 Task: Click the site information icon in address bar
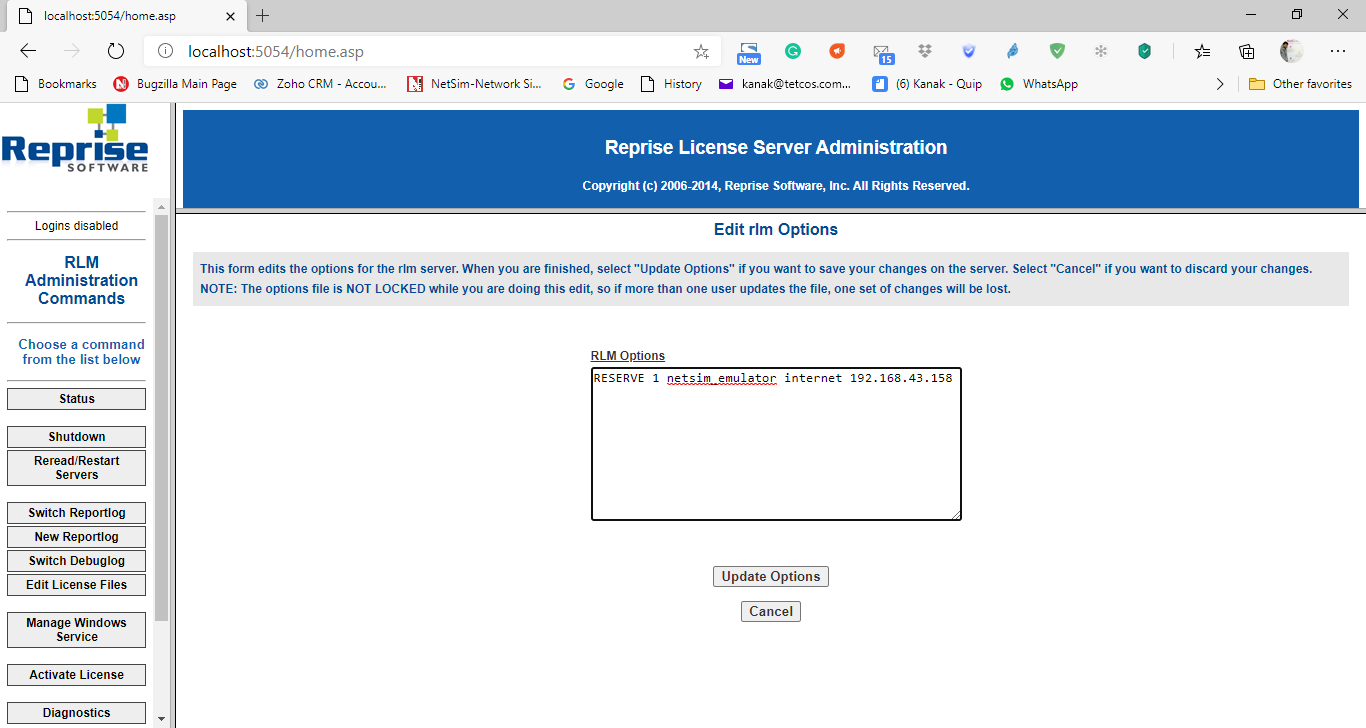(167, 51)
